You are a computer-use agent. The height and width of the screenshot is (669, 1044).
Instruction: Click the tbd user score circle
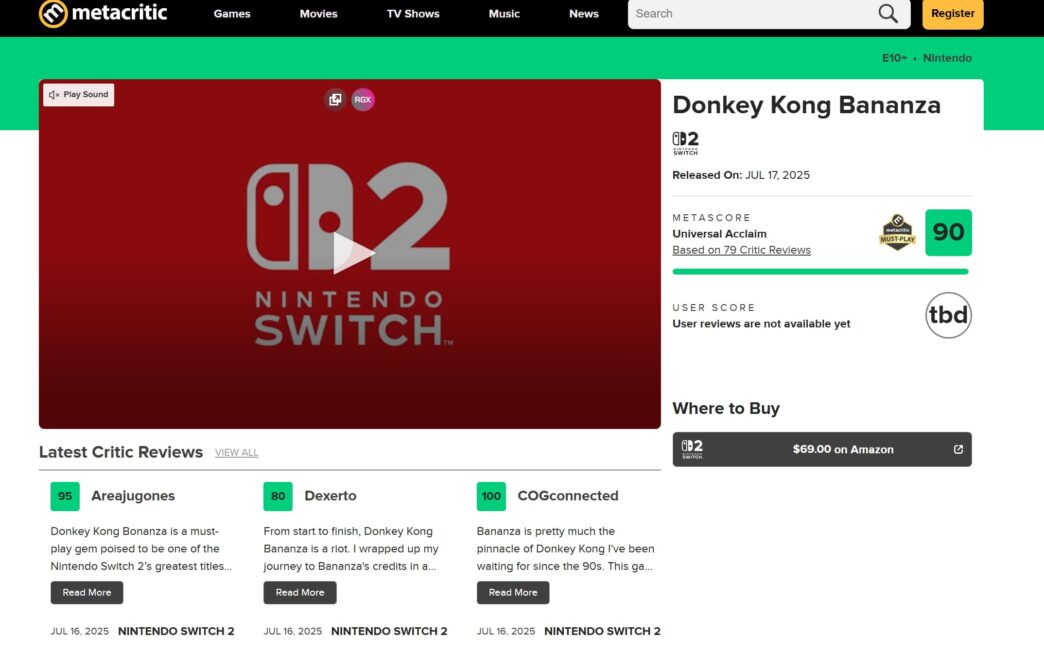(x=948, y=316)
